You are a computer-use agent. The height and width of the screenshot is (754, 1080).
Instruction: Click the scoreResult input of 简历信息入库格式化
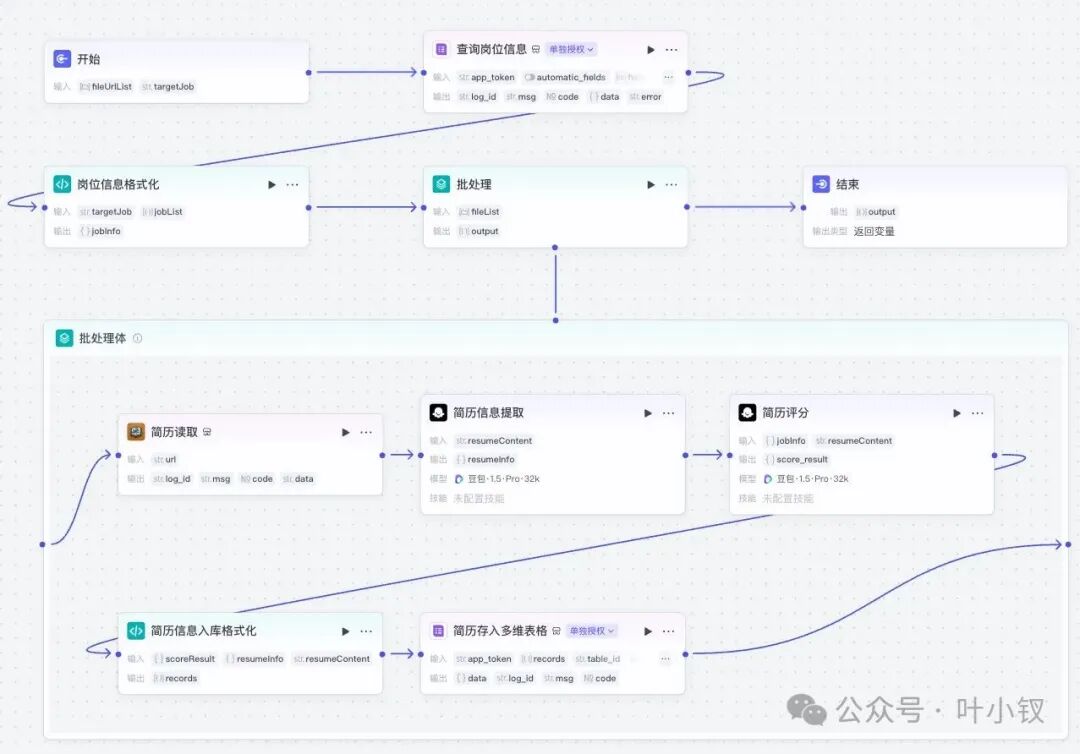[x=184, y=659]
